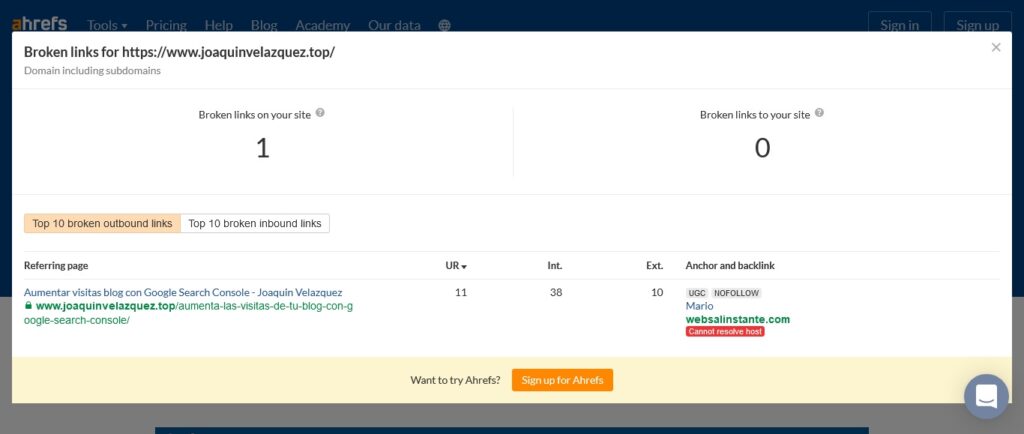This screenshot has height=434, width=1024.
Task: Click the Ahrefs logo
Action: pos(39,25)
